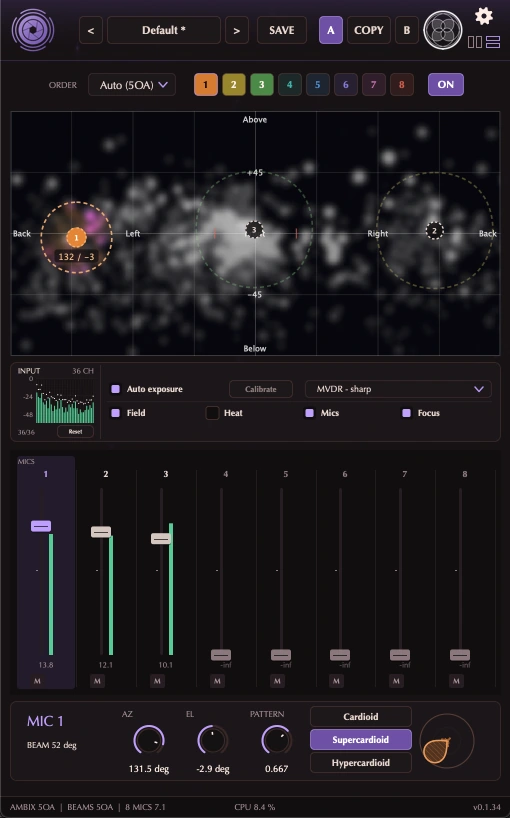Click mic 4 fader handle at -inf
The image size is (510, 818).
point(221,655)
